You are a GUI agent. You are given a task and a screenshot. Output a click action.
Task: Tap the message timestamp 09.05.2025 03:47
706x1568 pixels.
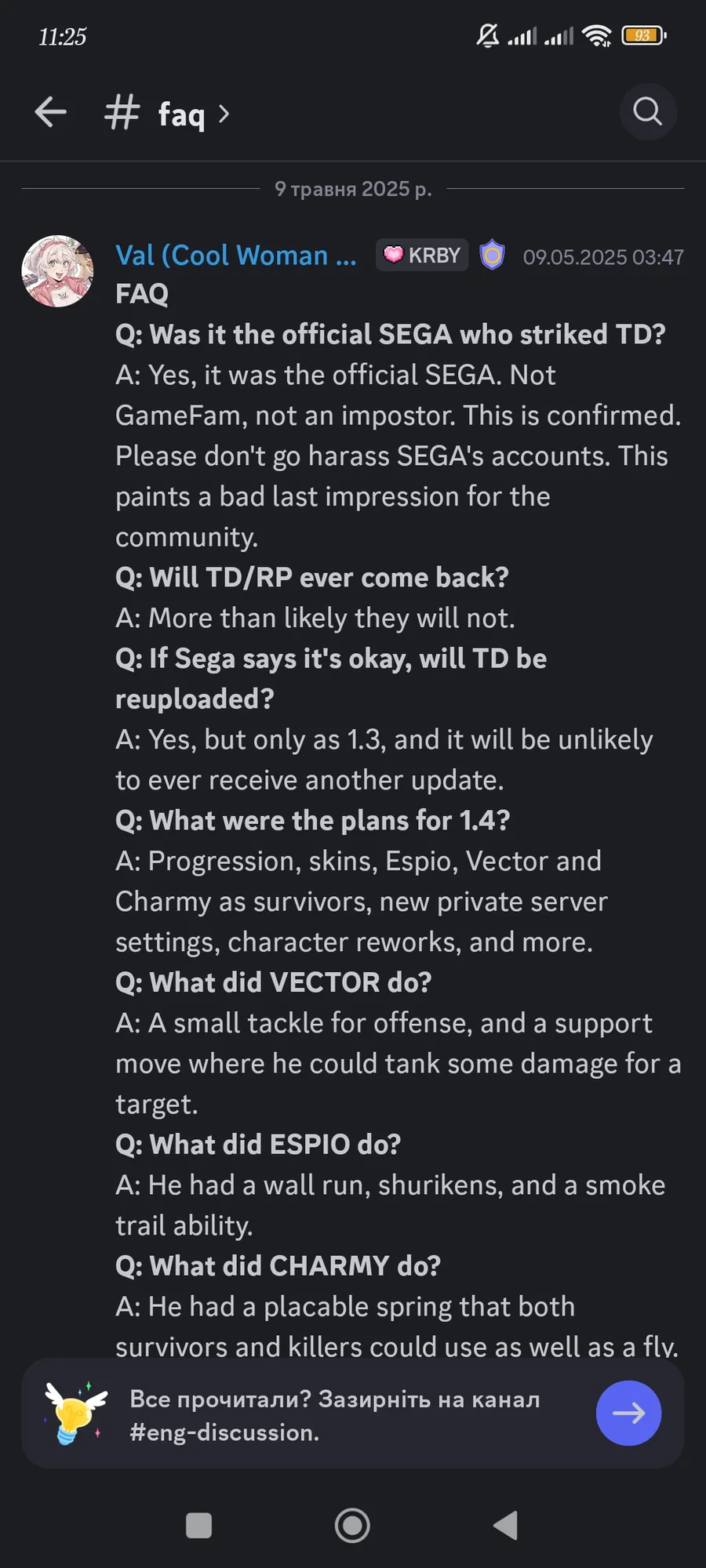(603, 257)
